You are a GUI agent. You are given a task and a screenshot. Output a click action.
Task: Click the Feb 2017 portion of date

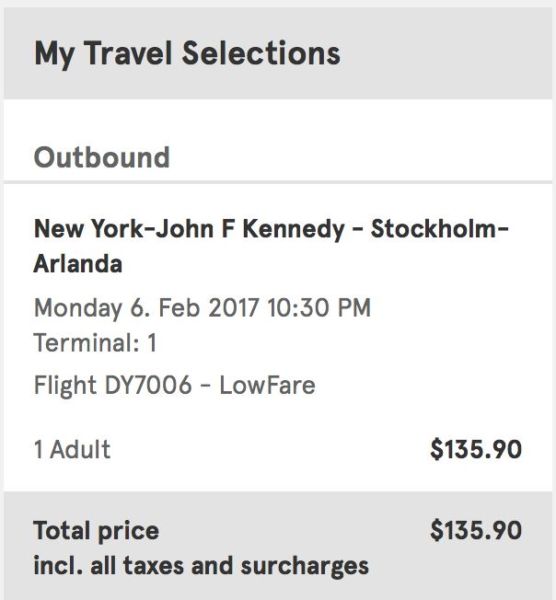[208, 308]
